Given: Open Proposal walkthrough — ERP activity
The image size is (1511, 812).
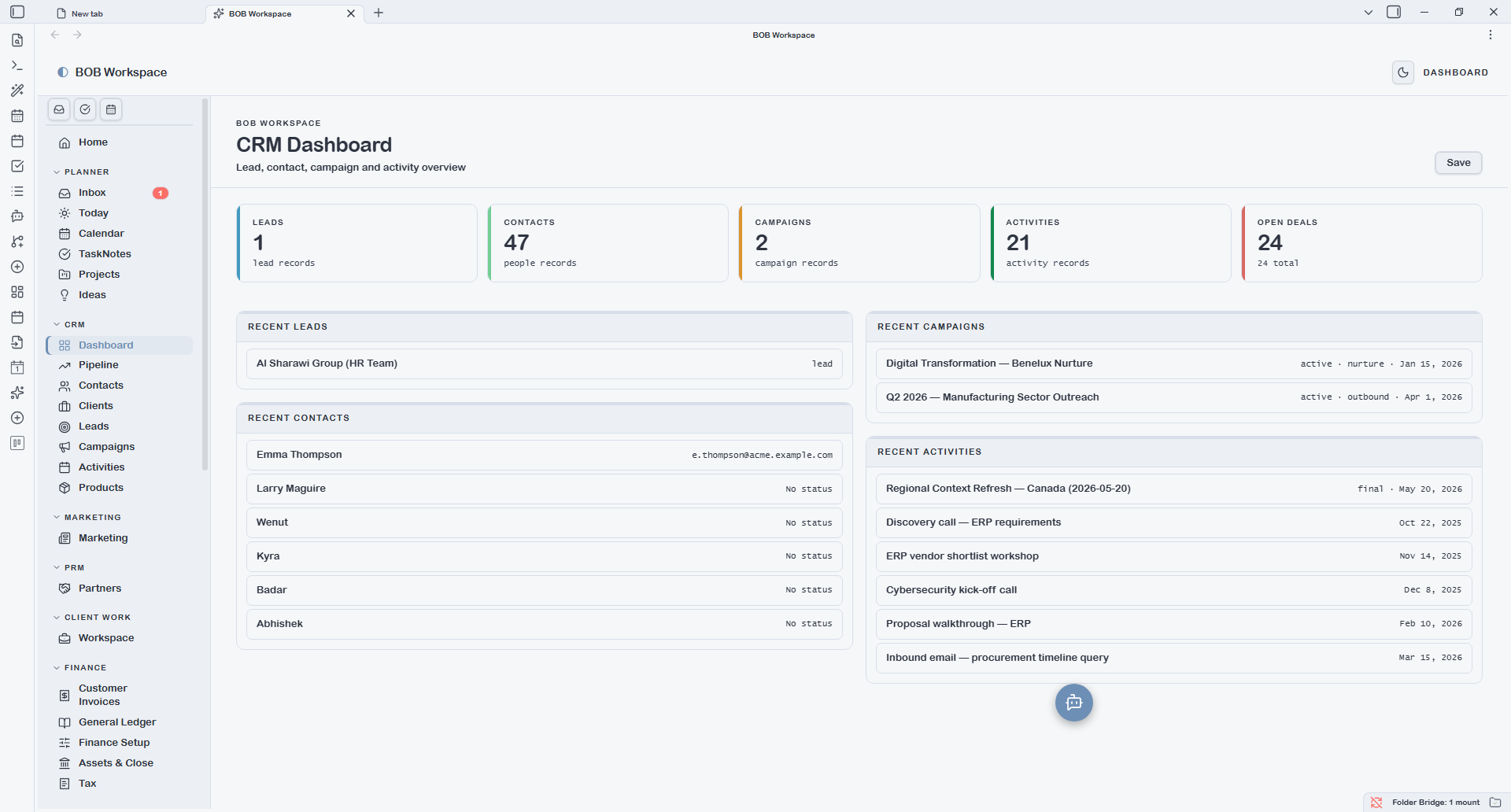Looking at the screenshot, I should (1174, 624).
